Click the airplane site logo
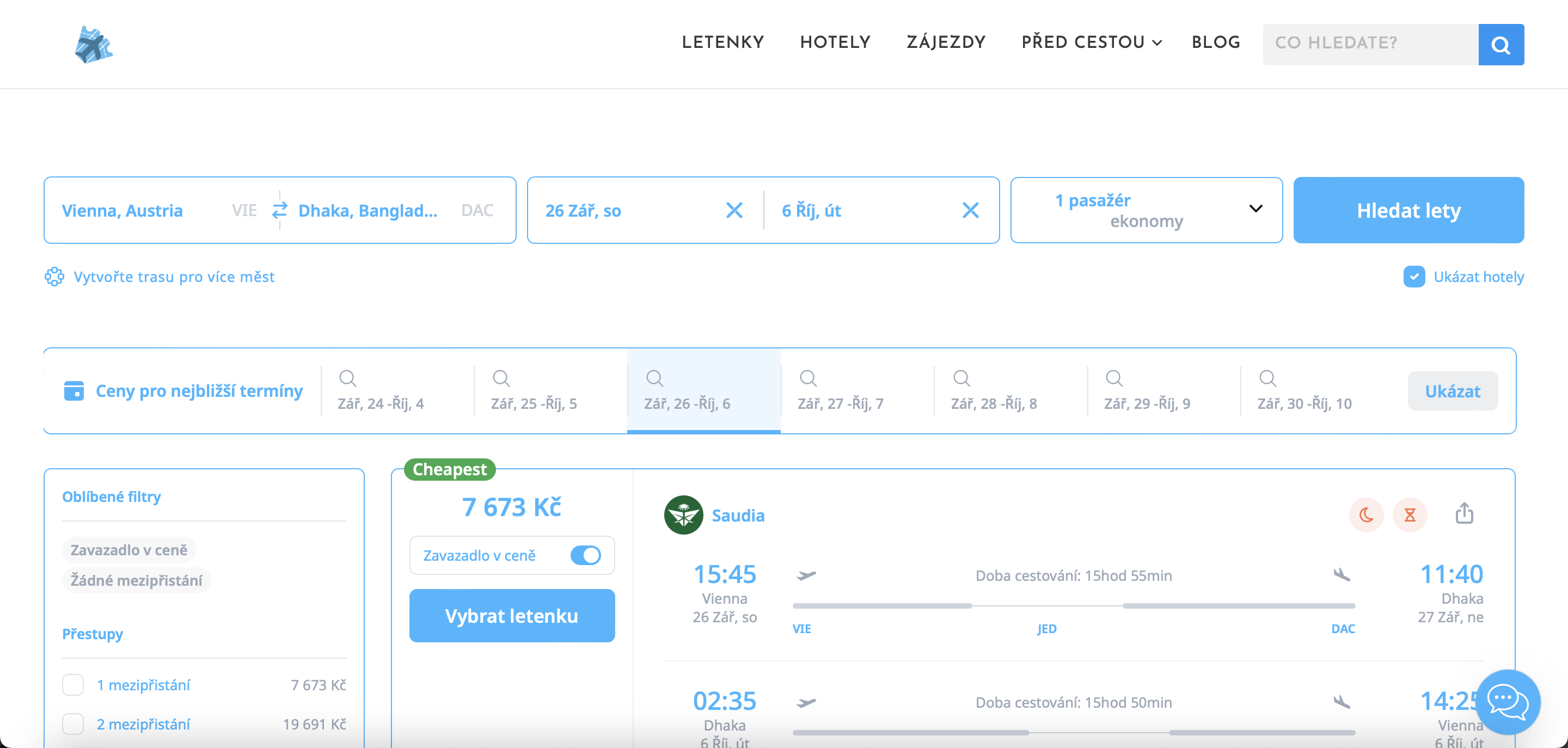The image size is (1568, 748). click(x=93, y=45)
